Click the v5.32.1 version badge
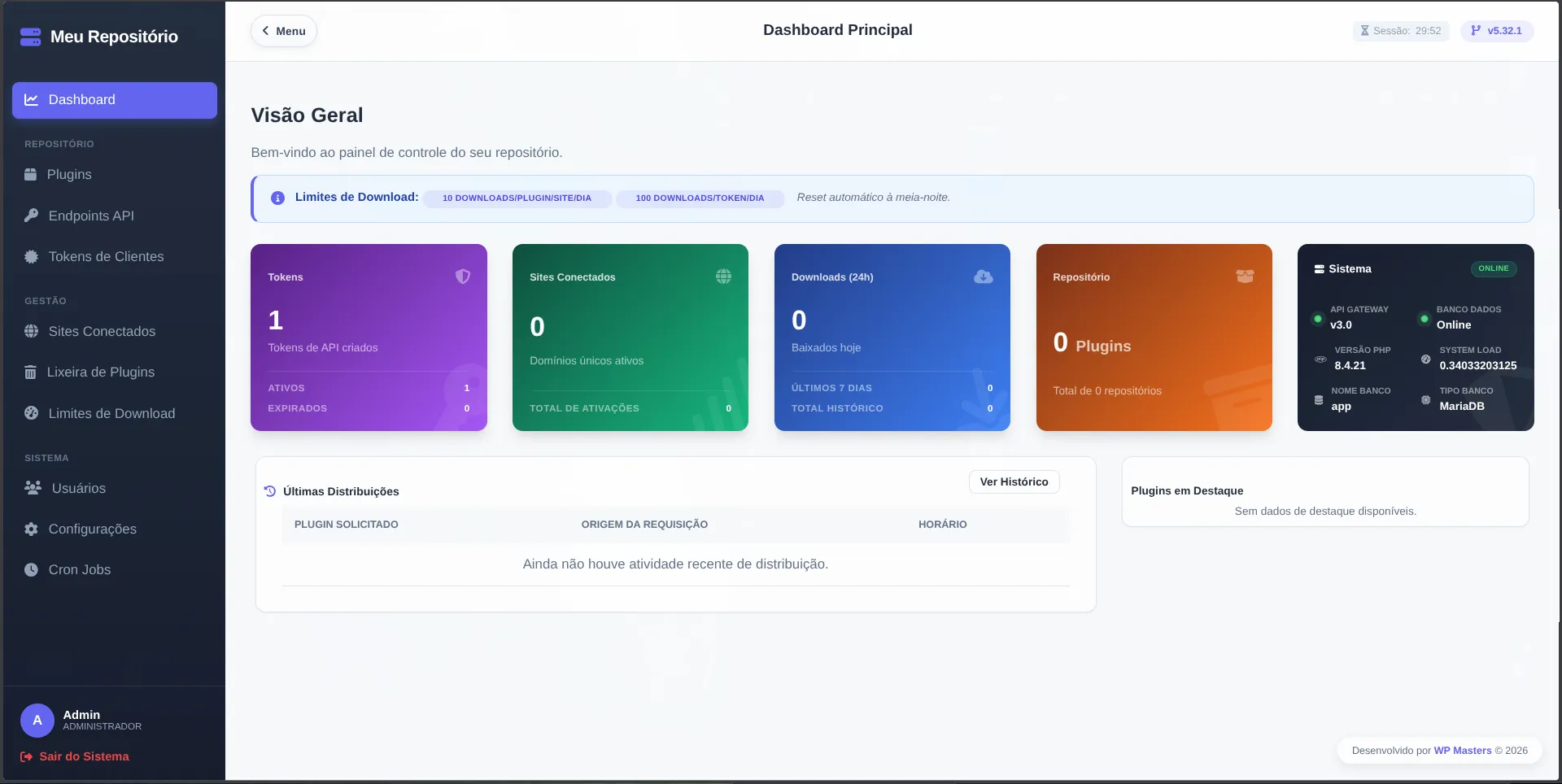The height and width of the screenshot is (784, 1562). (1497, 31)
